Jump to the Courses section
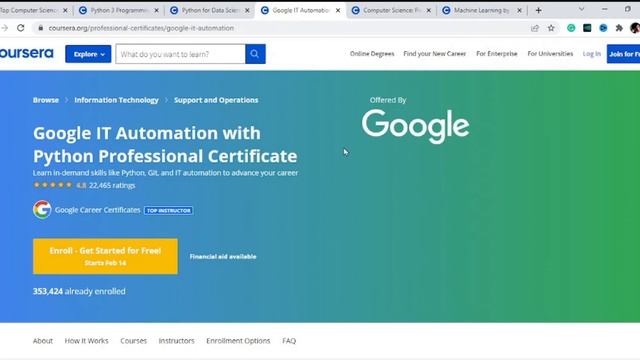Image resolution: width=640 pixels, height=360 pixels. click(x=133, y=341)
